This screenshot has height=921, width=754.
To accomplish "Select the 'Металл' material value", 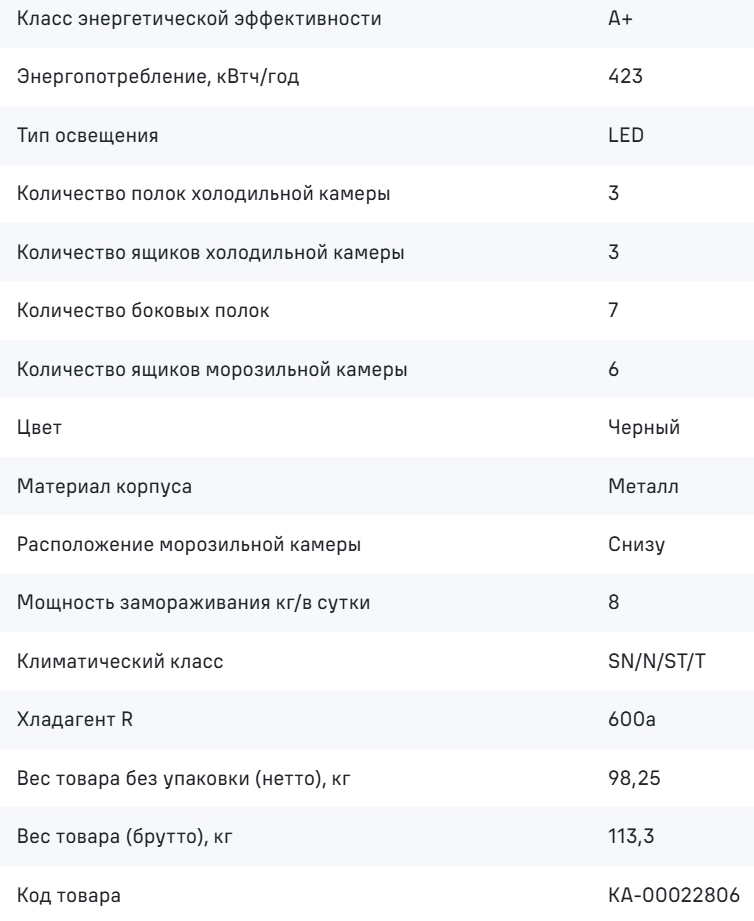I will [643, 486].
